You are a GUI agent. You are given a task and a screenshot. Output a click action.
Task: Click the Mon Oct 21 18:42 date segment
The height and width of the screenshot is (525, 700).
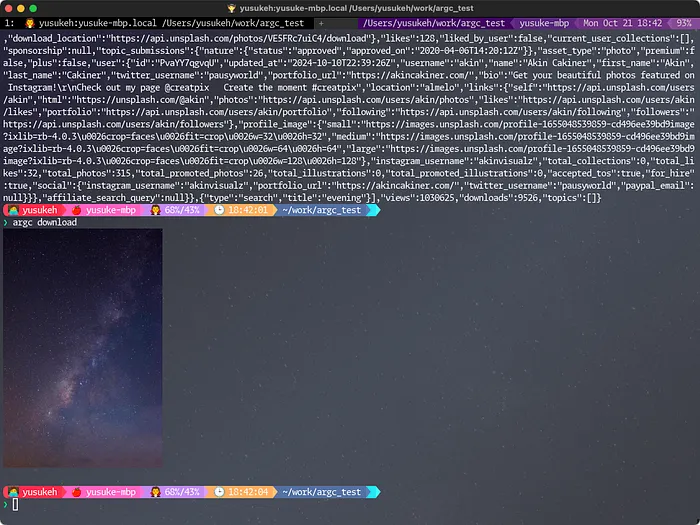[622, 23]
